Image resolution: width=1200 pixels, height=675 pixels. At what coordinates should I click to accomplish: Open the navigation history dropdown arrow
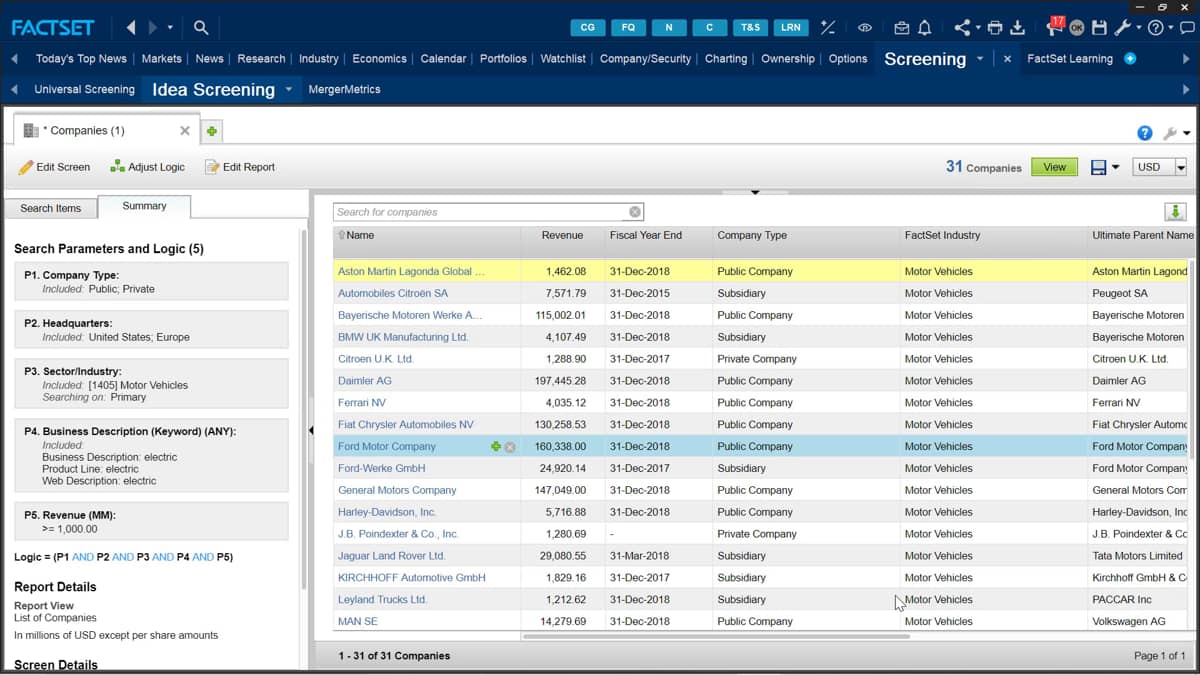point(170,28)
